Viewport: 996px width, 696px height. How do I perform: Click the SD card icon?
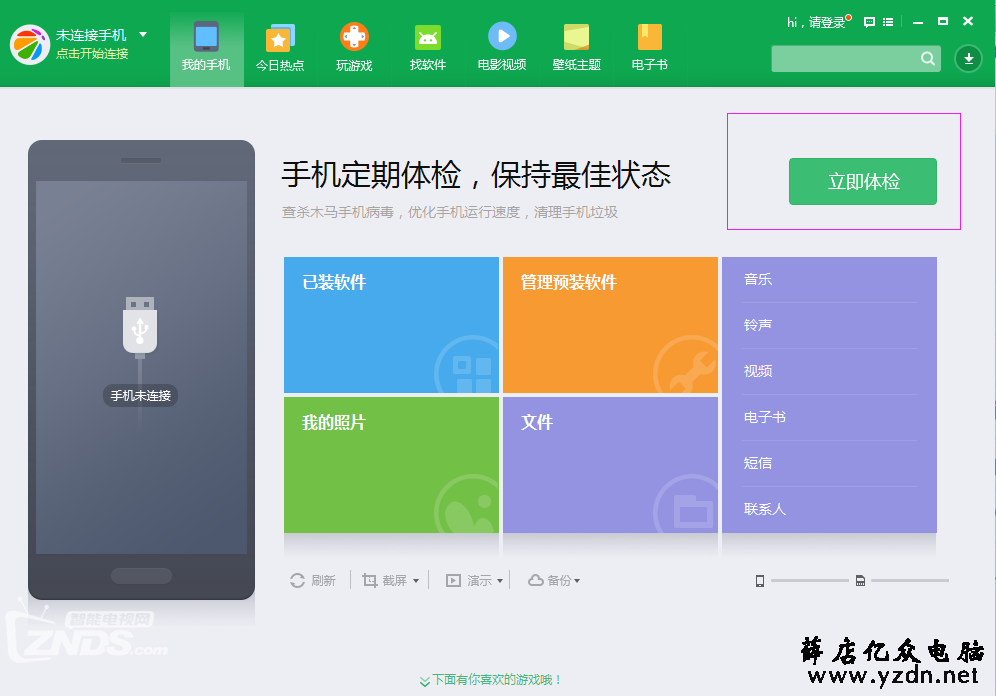[x=860, y=581]
